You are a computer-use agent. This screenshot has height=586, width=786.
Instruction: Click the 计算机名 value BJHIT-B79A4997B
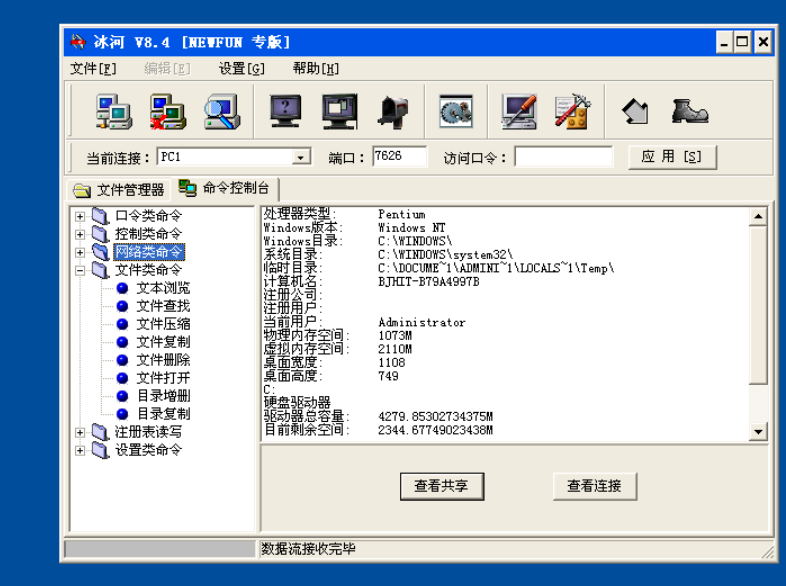pyautogui.click(x=429, y=282)
